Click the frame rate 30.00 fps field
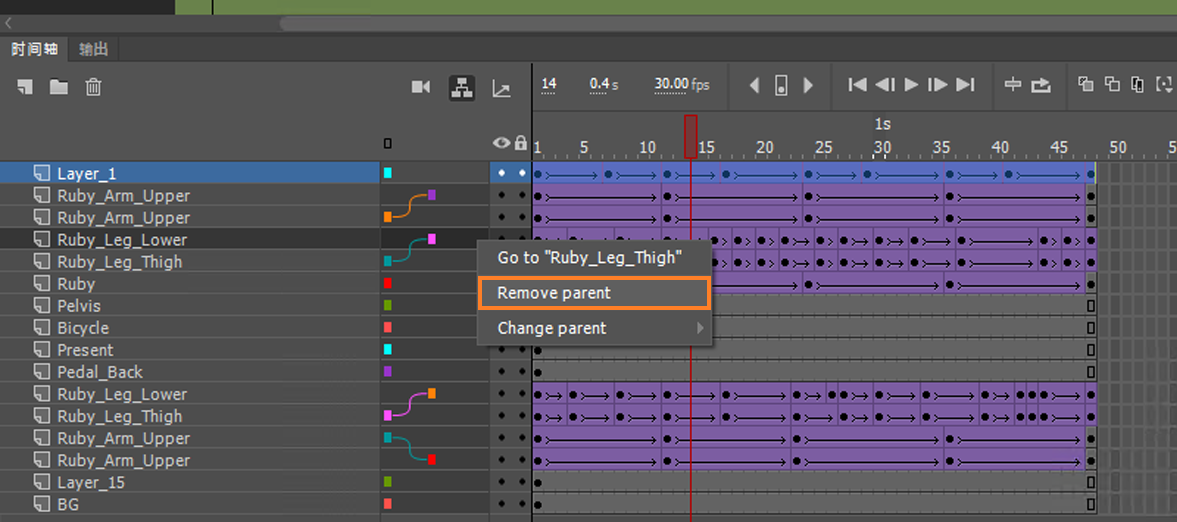Image resolution: width=1177 pixels, height=522 pixels. [x=681, y=85]
